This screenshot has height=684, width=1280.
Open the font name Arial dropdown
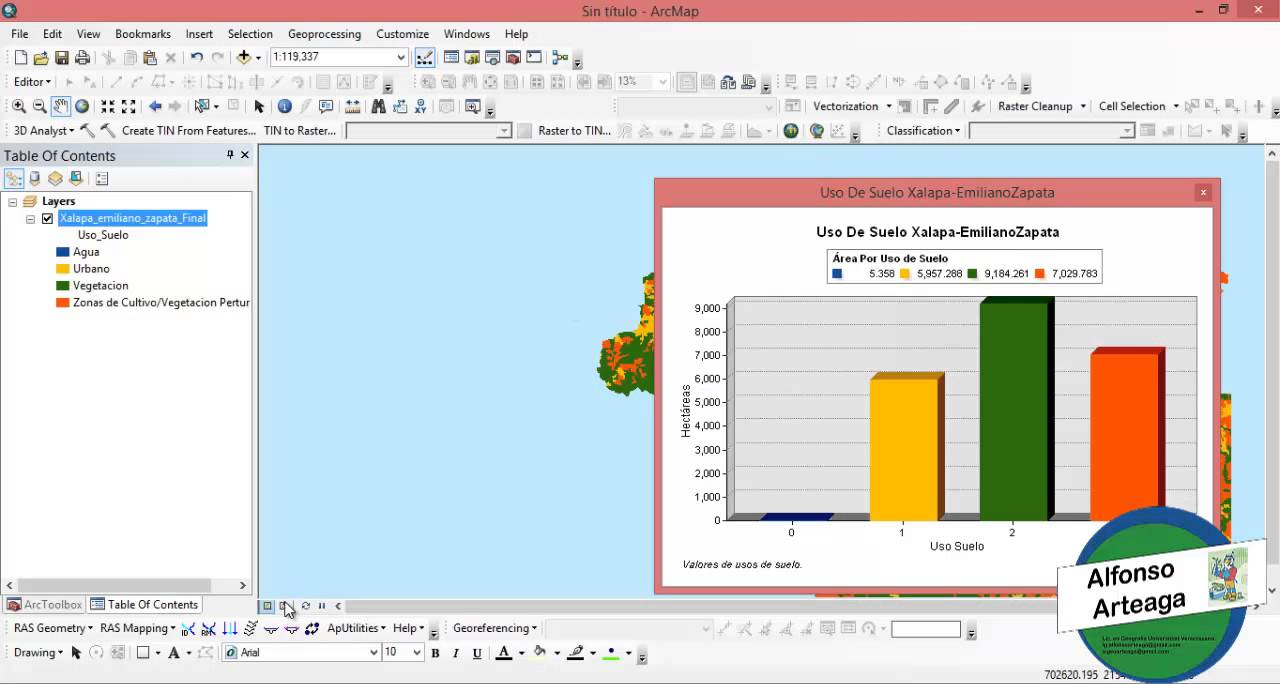(374, 653)
